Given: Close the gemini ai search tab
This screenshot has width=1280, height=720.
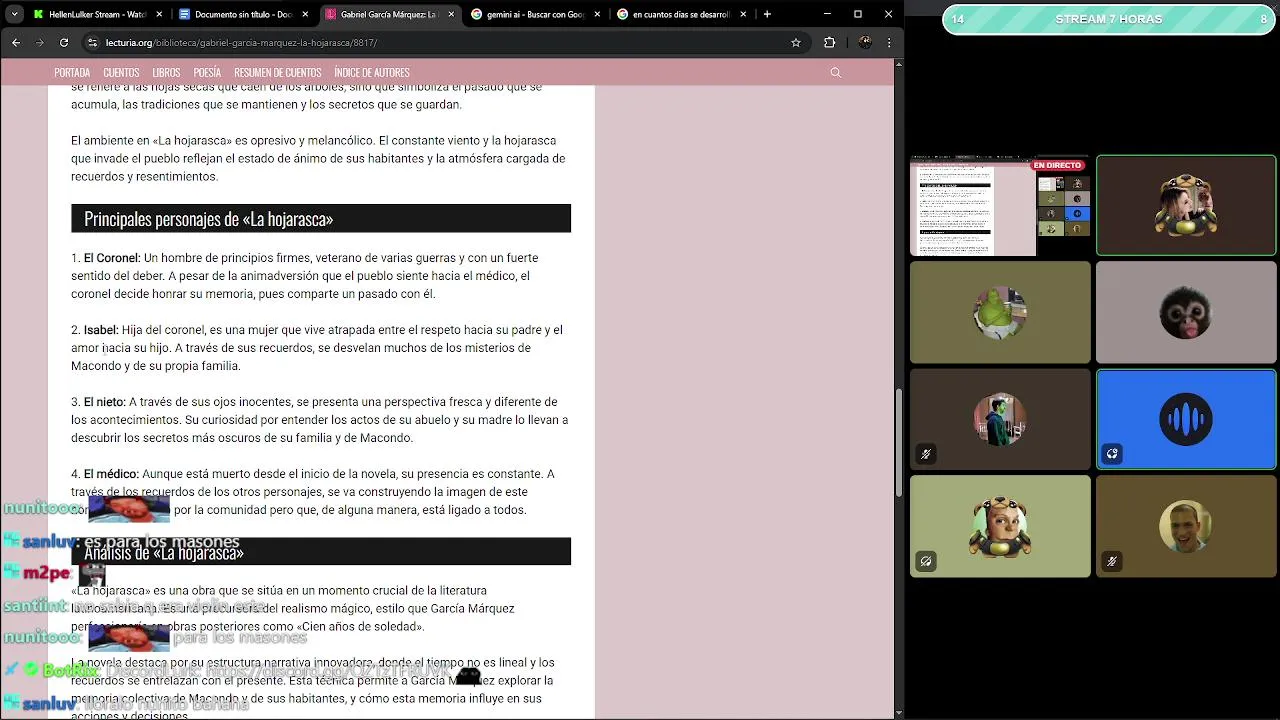Looking at the screenshot, I should click(x=597, y=14).
